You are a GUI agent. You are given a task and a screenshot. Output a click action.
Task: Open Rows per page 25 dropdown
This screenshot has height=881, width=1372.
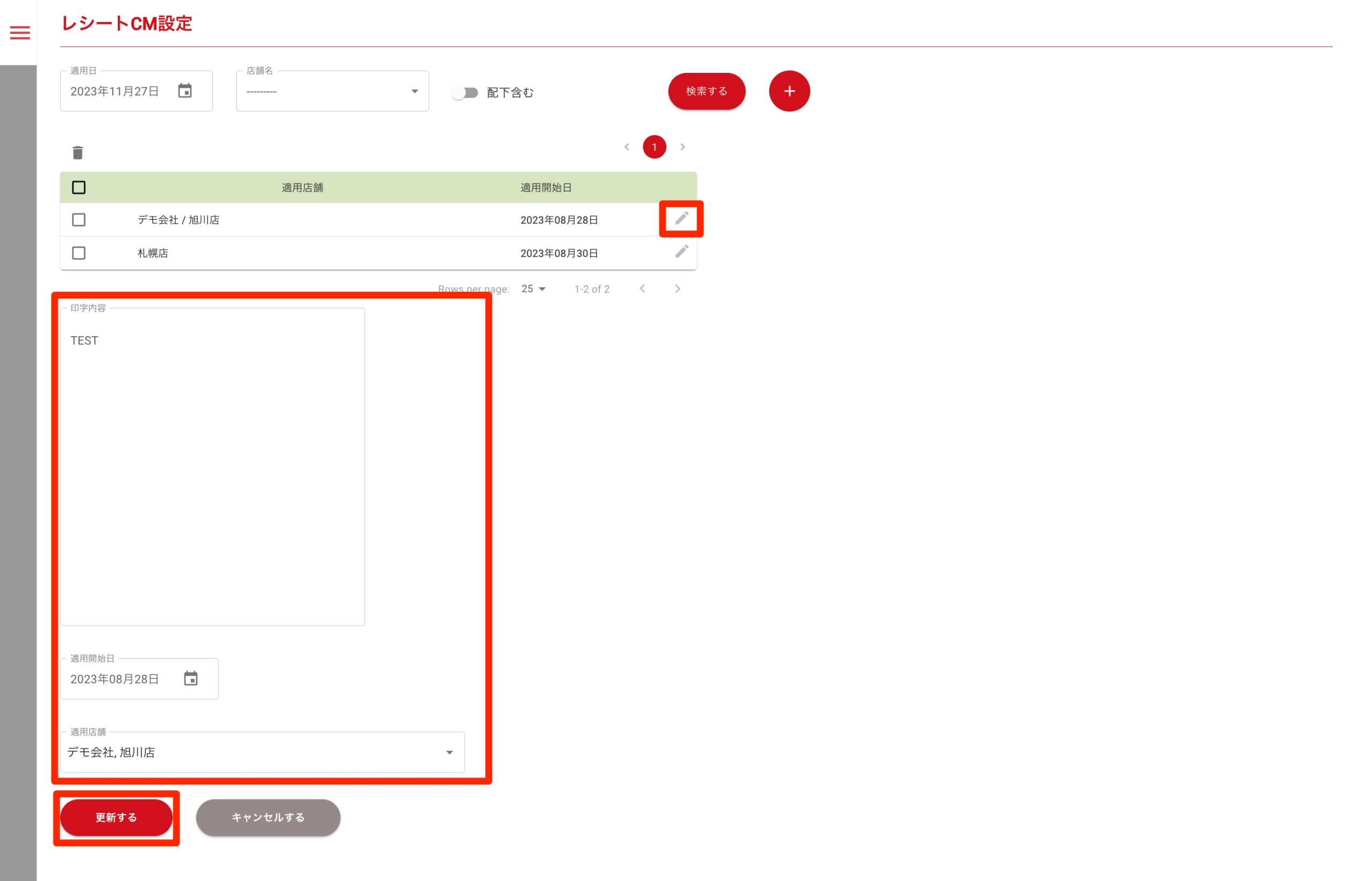click(x=533, y=289)
